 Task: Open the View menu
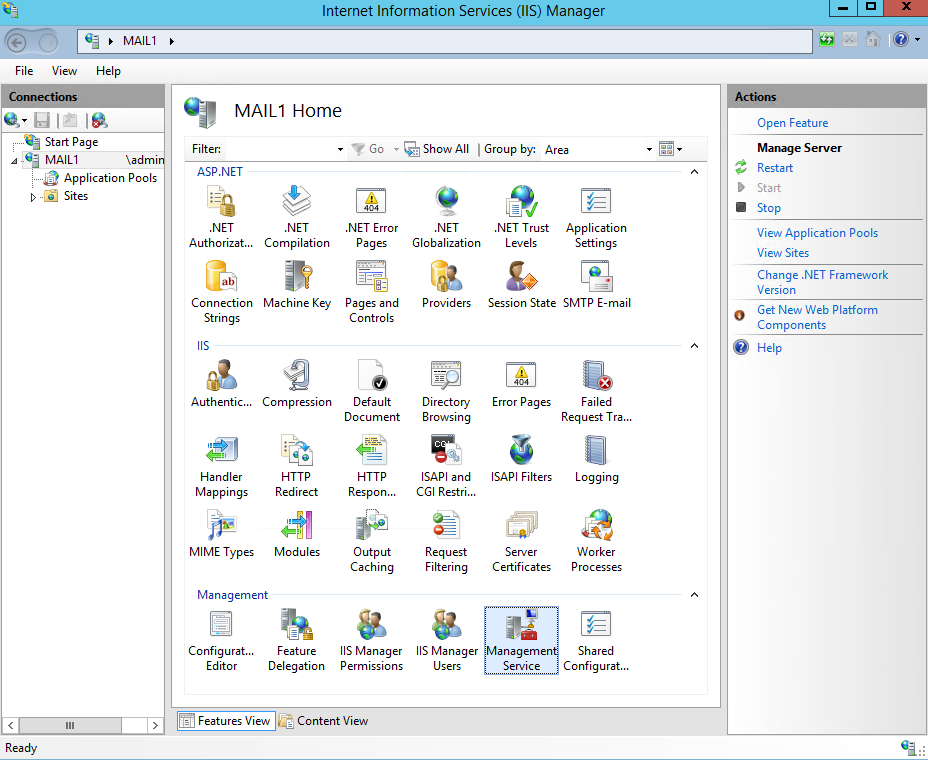[64, 71]
